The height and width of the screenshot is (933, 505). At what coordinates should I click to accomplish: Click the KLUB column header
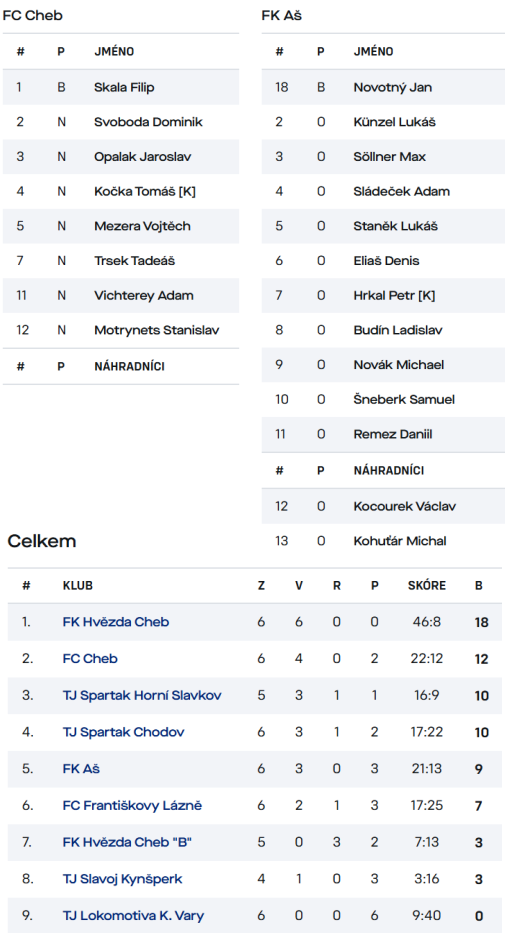77,586
